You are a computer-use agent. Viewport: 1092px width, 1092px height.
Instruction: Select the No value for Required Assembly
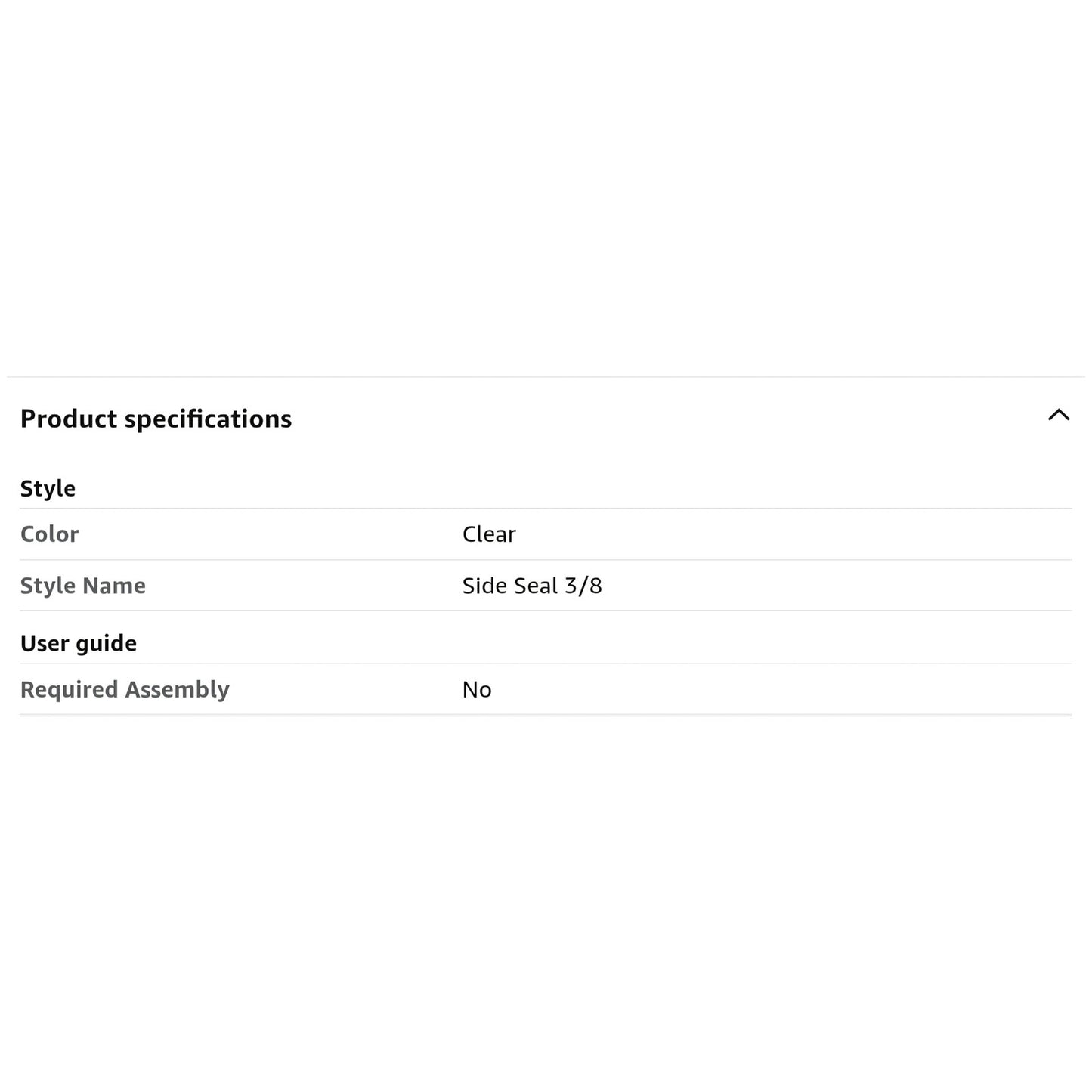[477, 689]
